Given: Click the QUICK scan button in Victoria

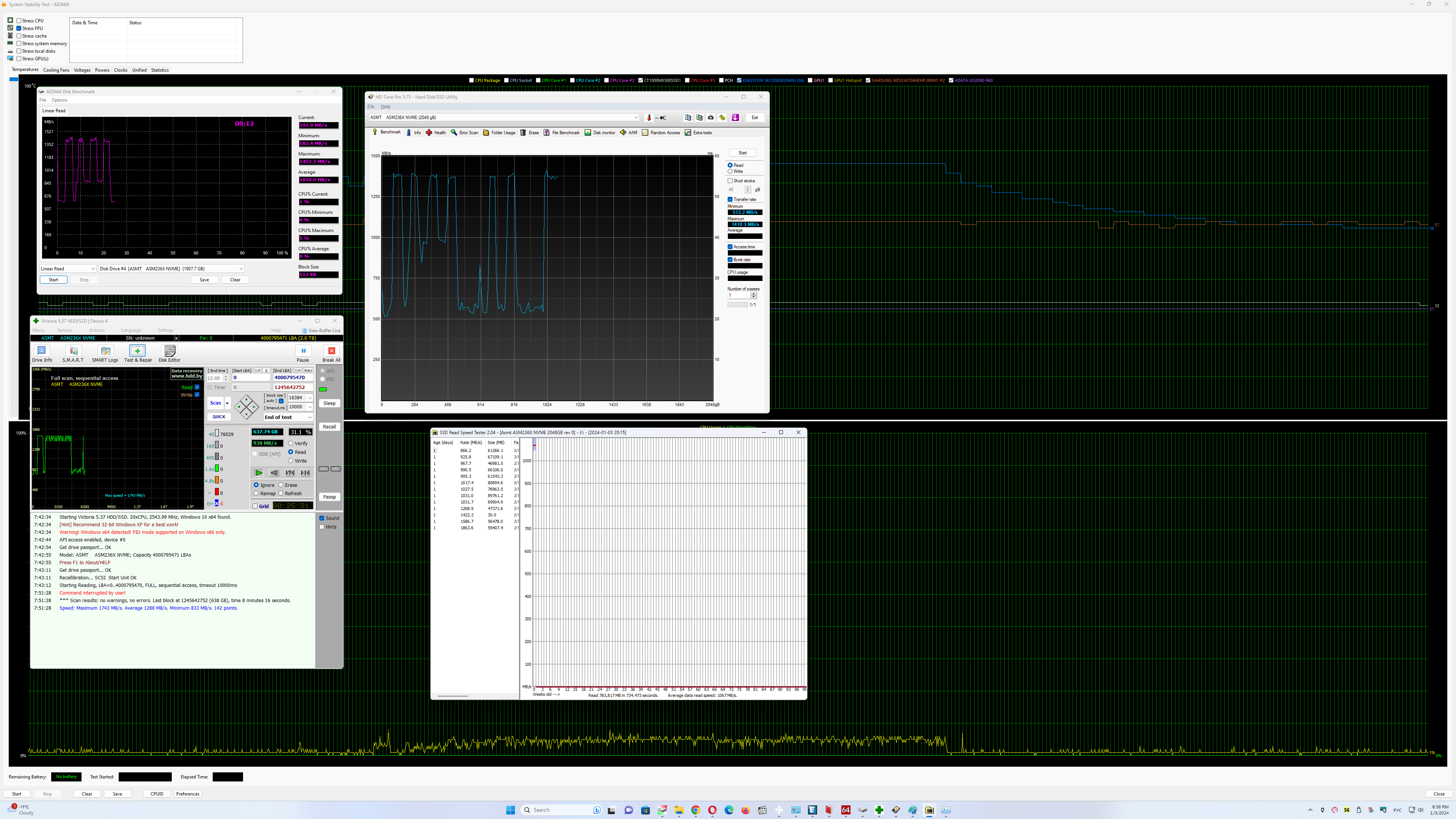Looking at the screenshot, I should 219,417.
